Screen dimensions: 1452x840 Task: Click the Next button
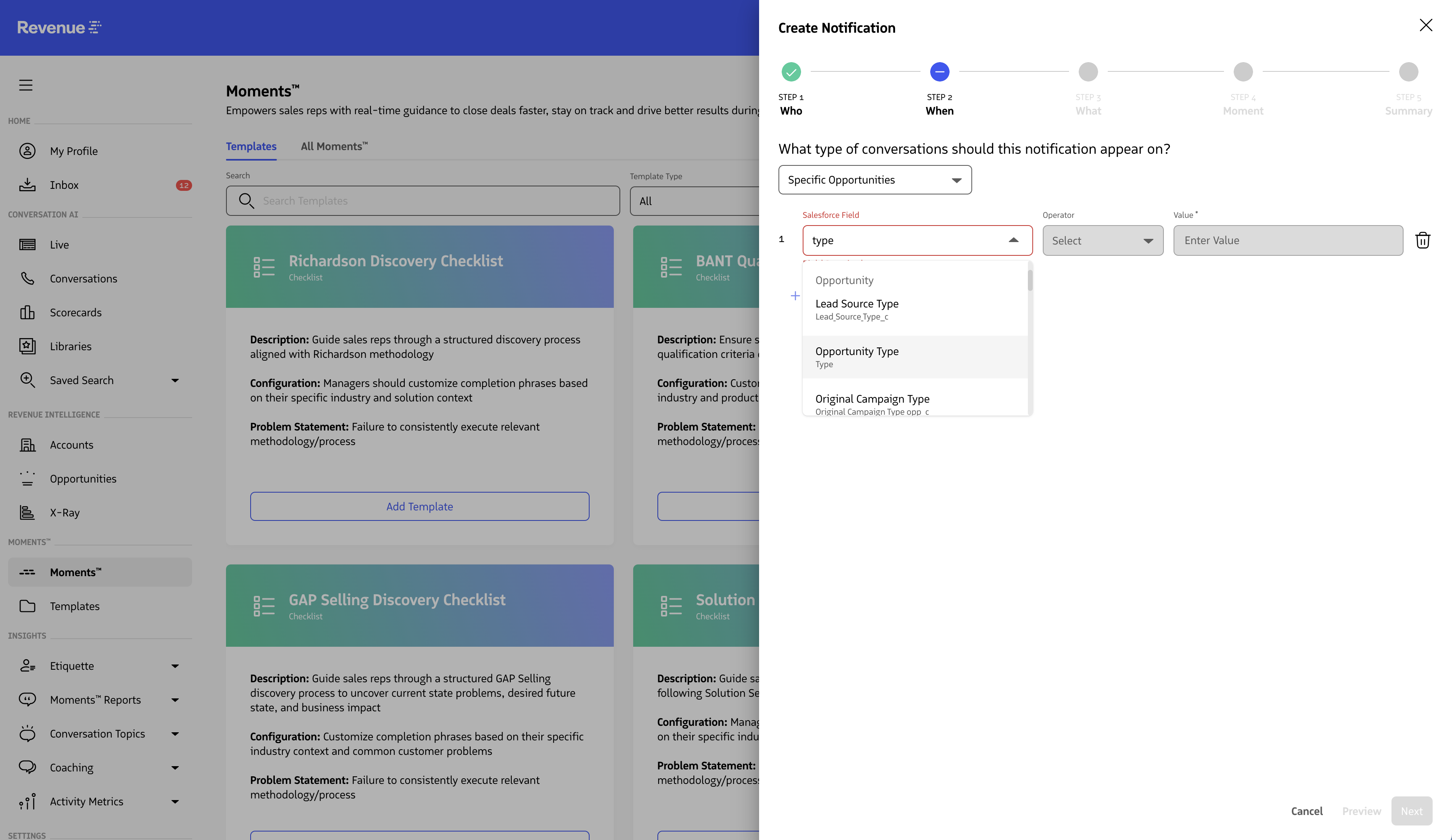coord(1411,811)
